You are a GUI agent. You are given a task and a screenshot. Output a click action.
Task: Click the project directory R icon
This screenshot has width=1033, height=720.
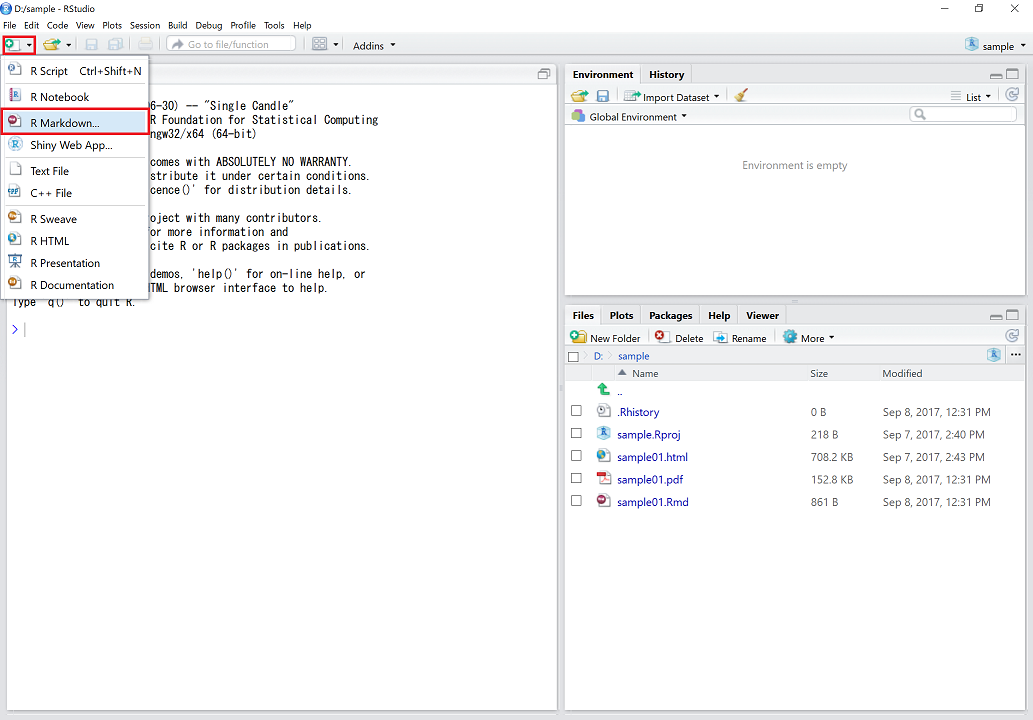click(x=994, y=355)
